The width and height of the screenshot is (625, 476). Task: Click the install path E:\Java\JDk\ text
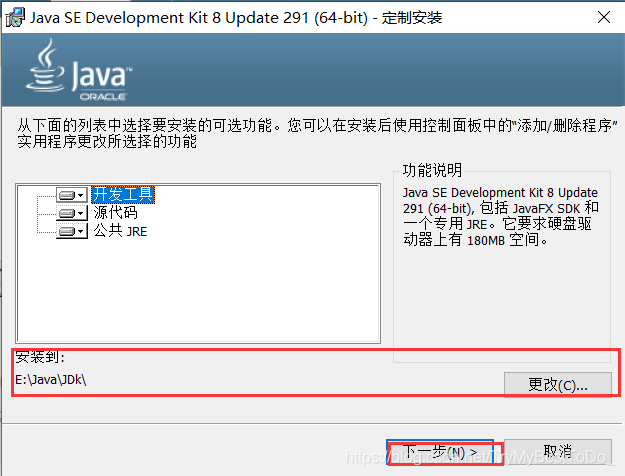(x=51, y=380)
